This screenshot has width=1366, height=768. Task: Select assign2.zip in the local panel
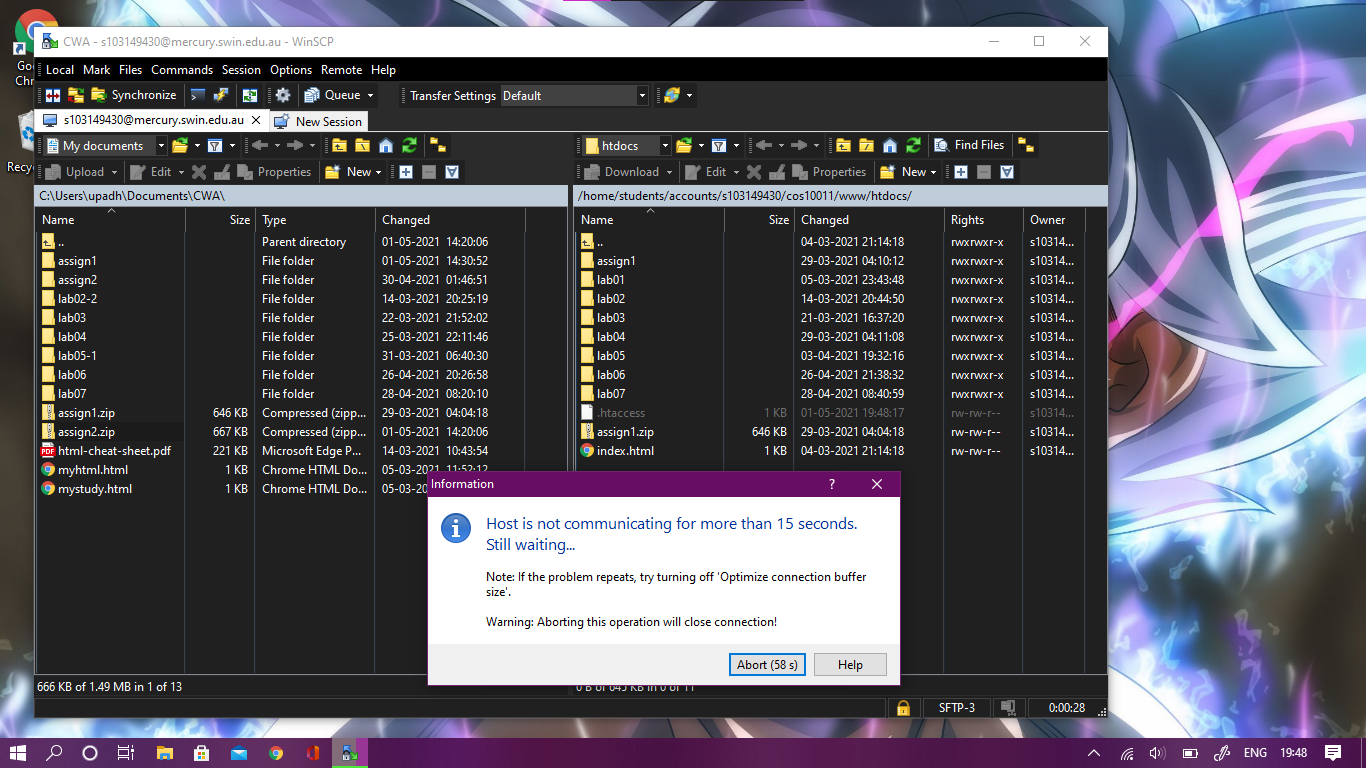(x=86, y=432)
